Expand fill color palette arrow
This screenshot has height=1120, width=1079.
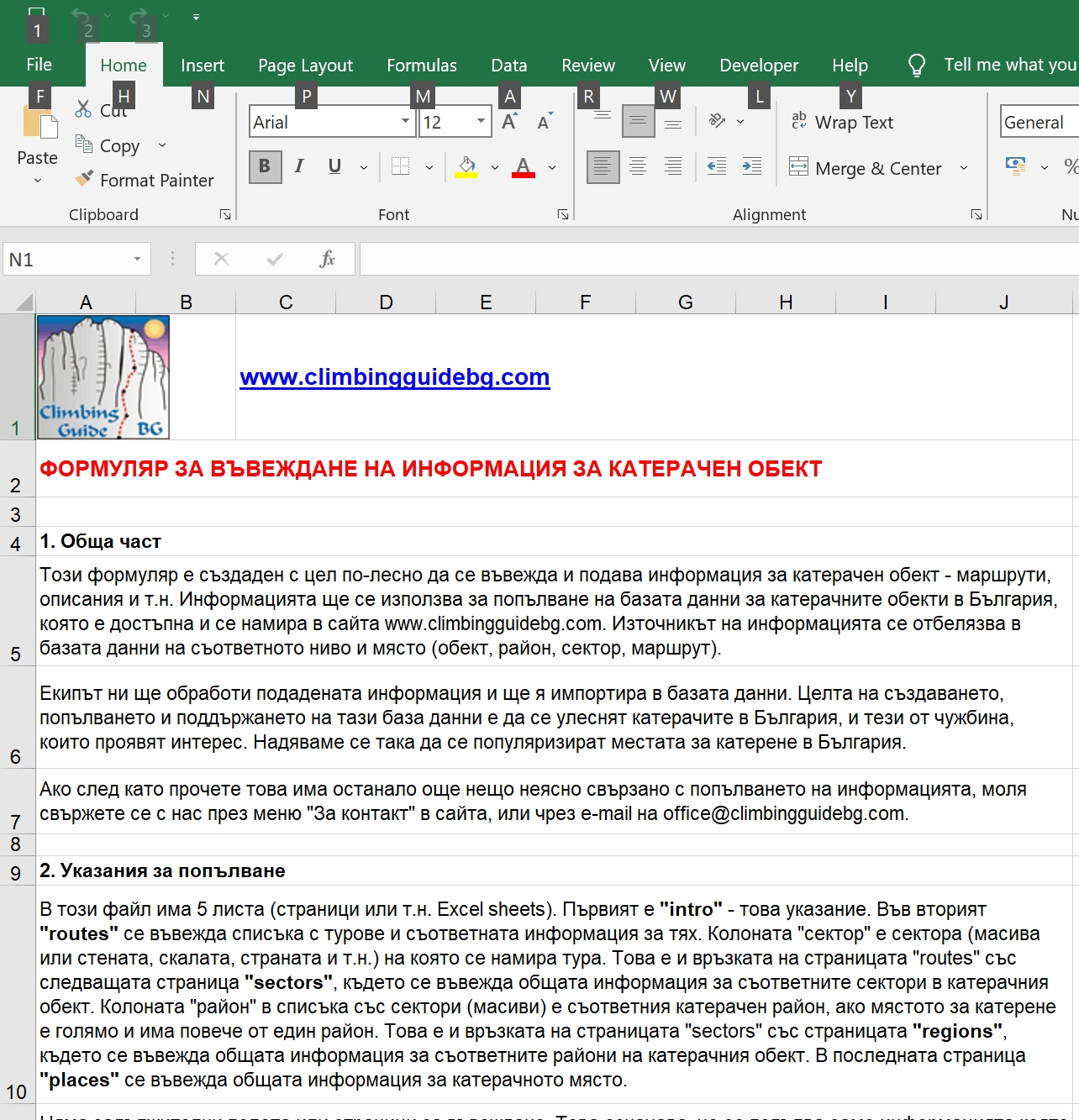pyautogui.click(x=495, y=167)
